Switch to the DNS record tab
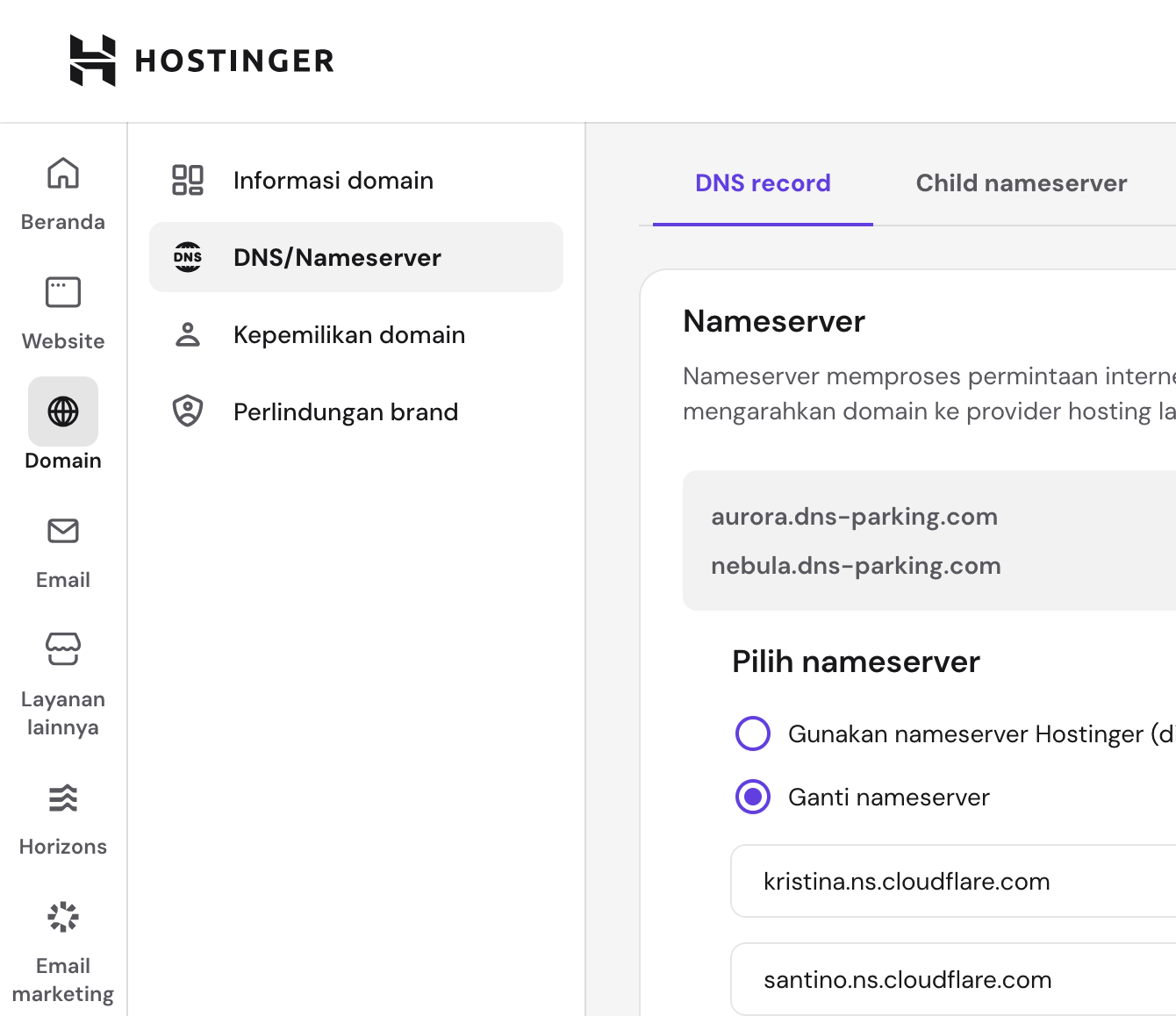The image size is (1176, 1016). pos(763,182)
